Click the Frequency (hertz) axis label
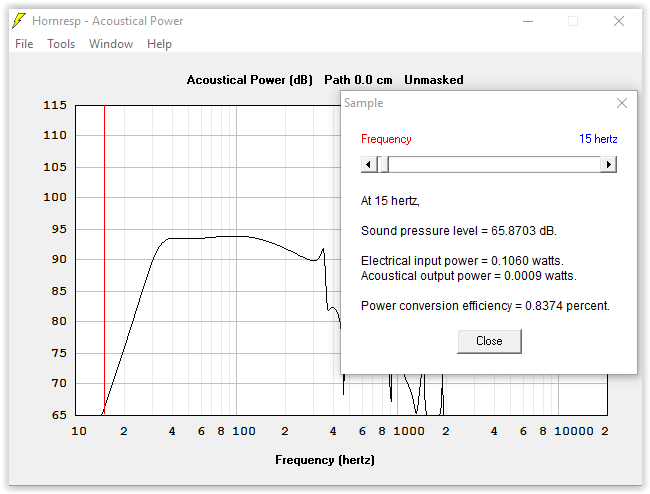The image size is (650, 494). tap(325, 460)
